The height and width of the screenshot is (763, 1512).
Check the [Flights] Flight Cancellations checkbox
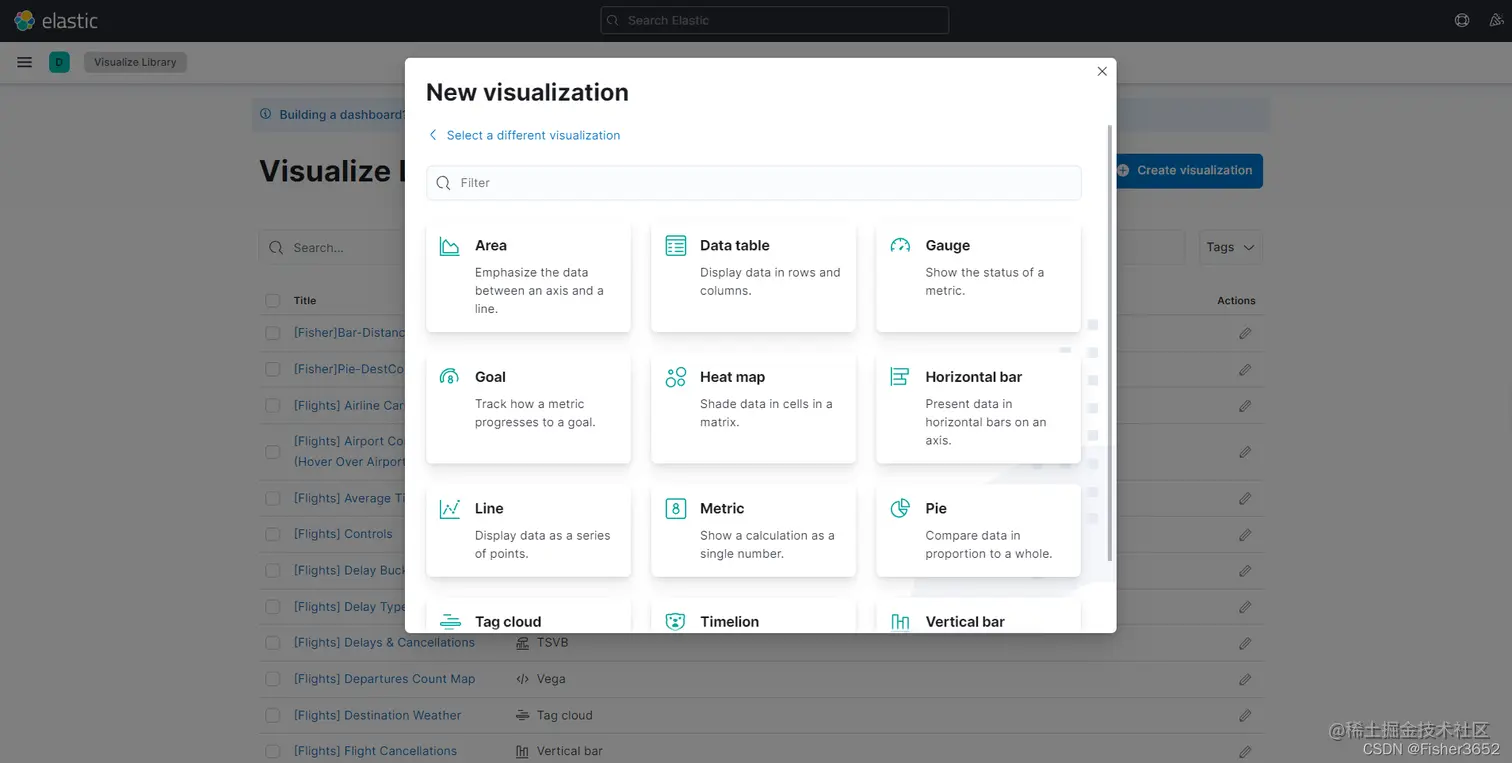click(273, 751)
